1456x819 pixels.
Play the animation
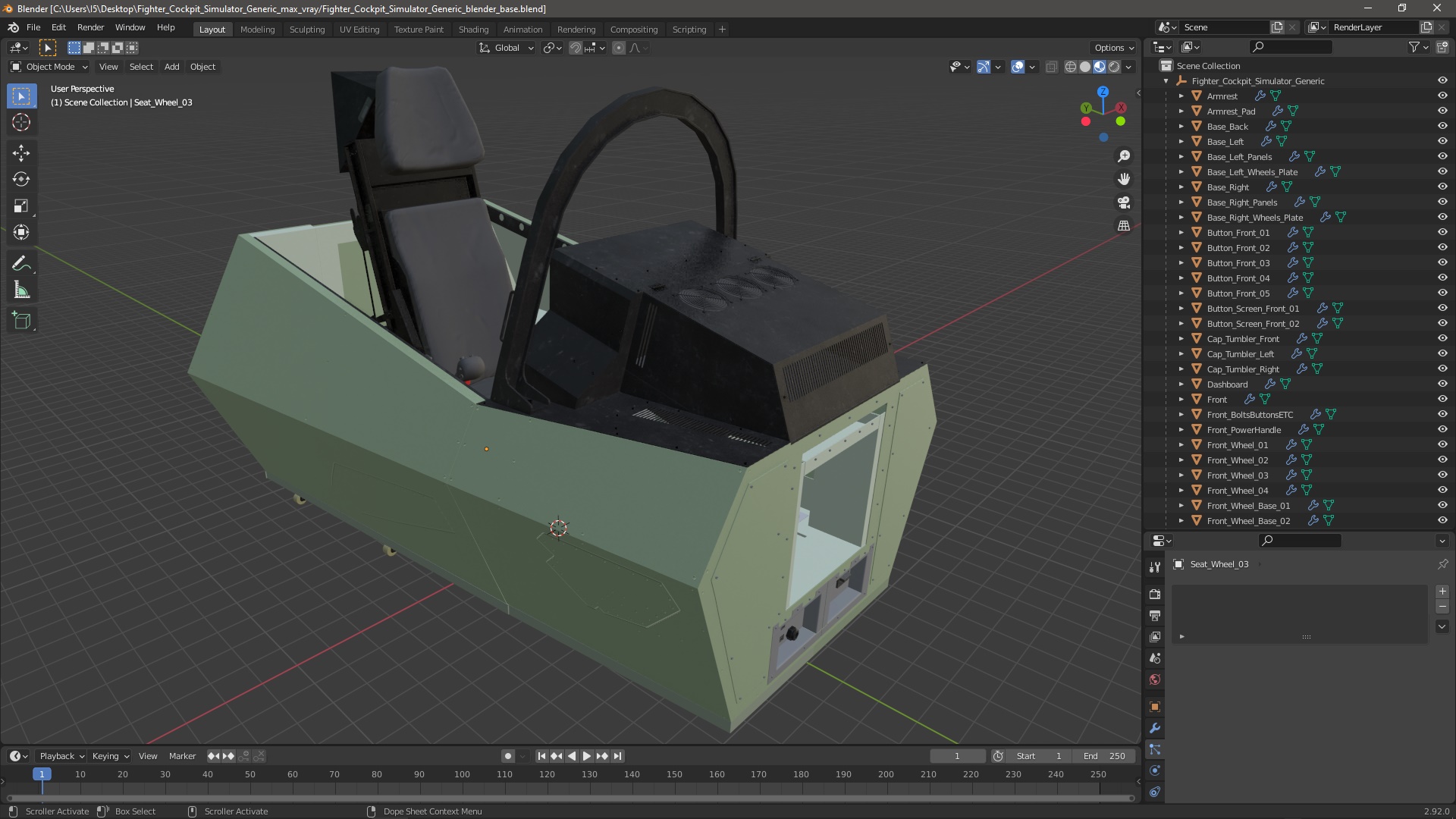pyautogui.click(x=587, y=756)
